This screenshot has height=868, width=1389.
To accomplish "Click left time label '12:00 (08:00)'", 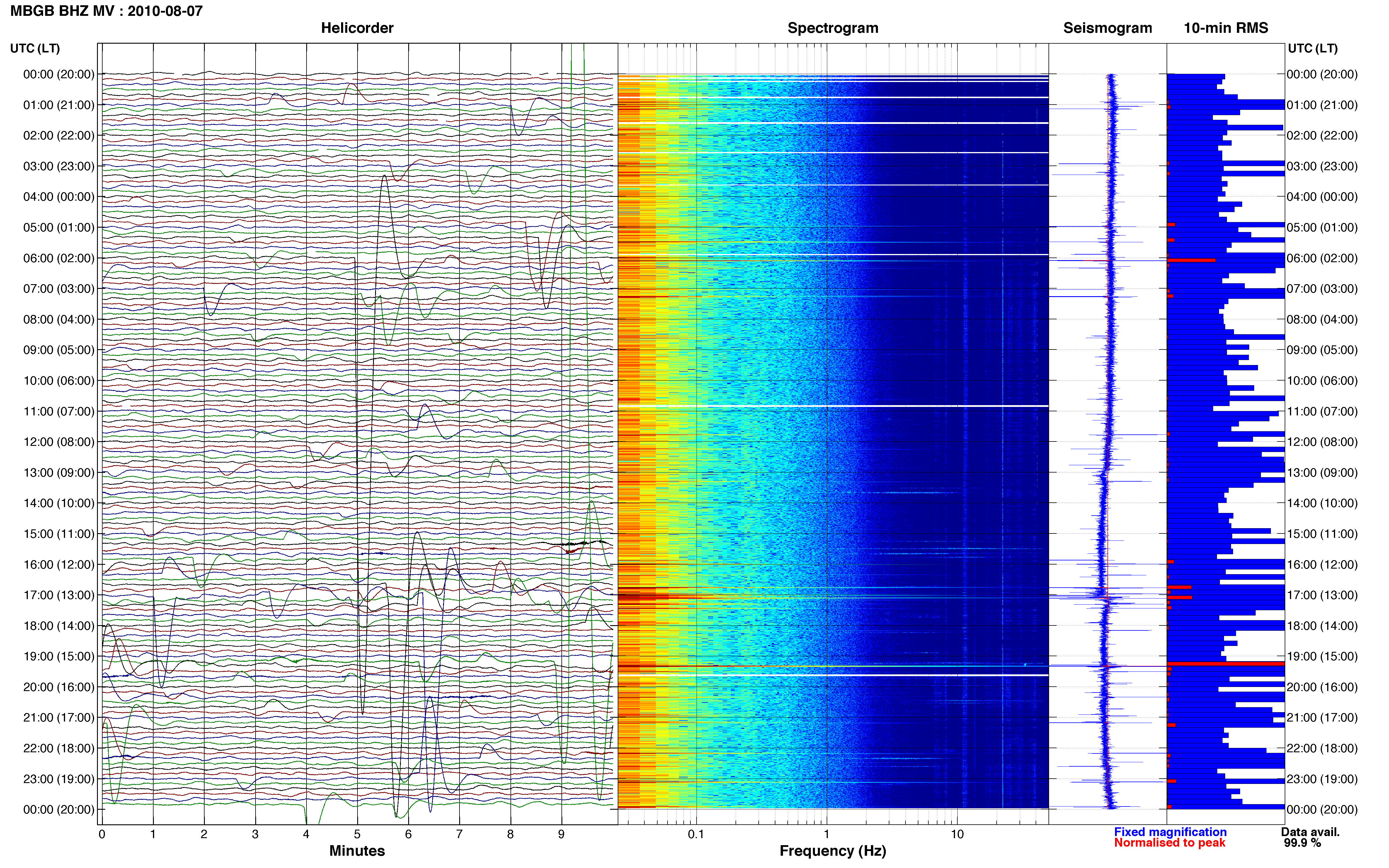I will click(59, 442).
